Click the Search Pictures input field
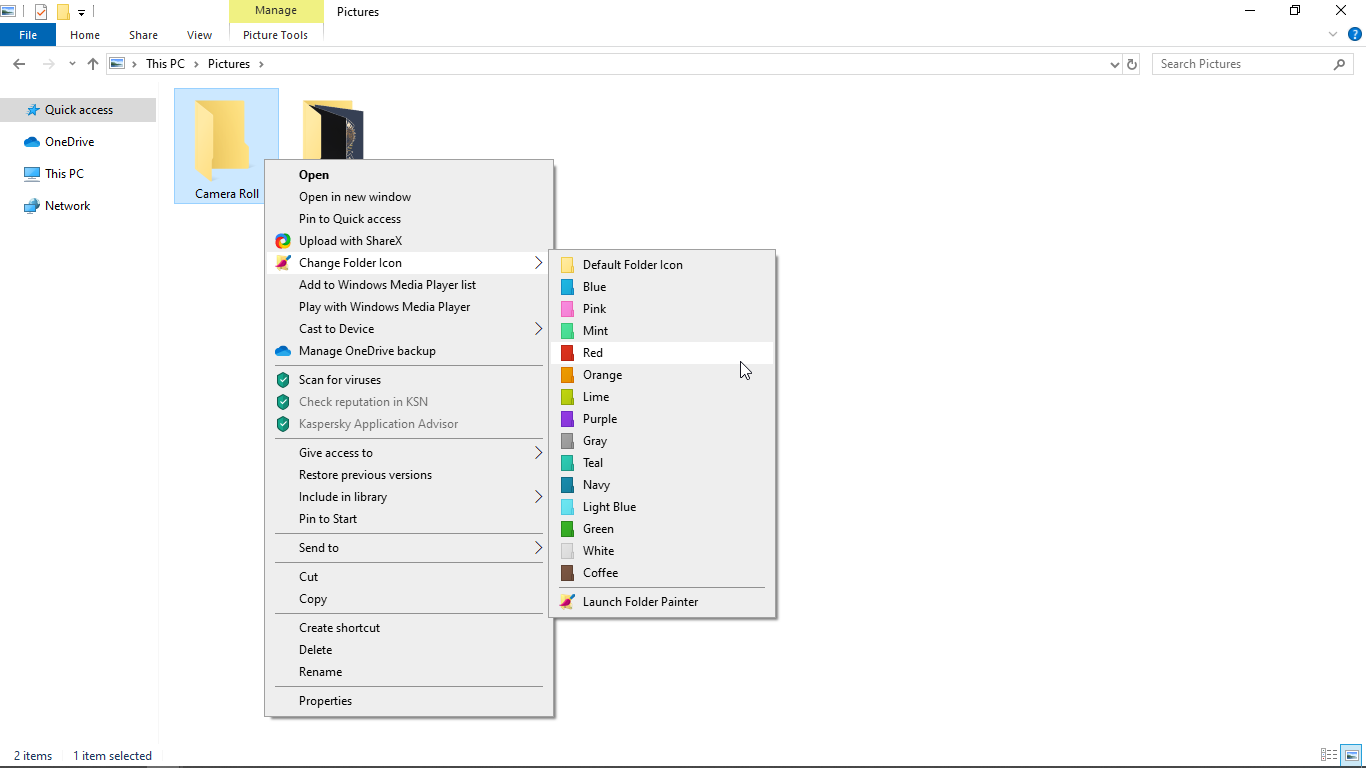The image size is (1366, 768). click(x=1243, y=64)
